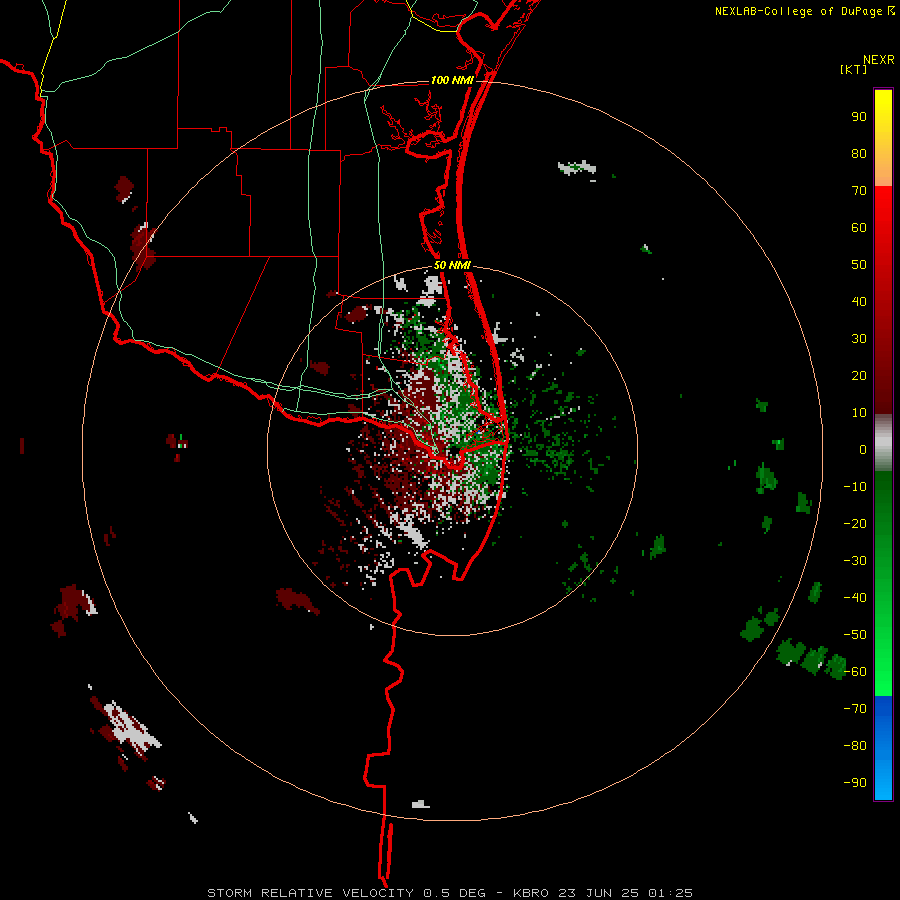Viewport: 900px width, 900px height.
Task: Click the 90 value on velocity scale
Action: pyautogui.click(x=859, y=117)
